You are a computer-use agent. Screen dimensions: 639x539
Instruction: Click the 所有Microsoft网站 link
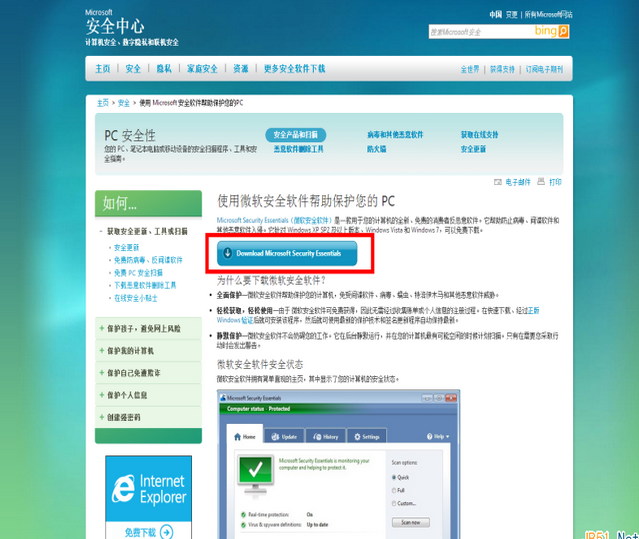point(548,15)
